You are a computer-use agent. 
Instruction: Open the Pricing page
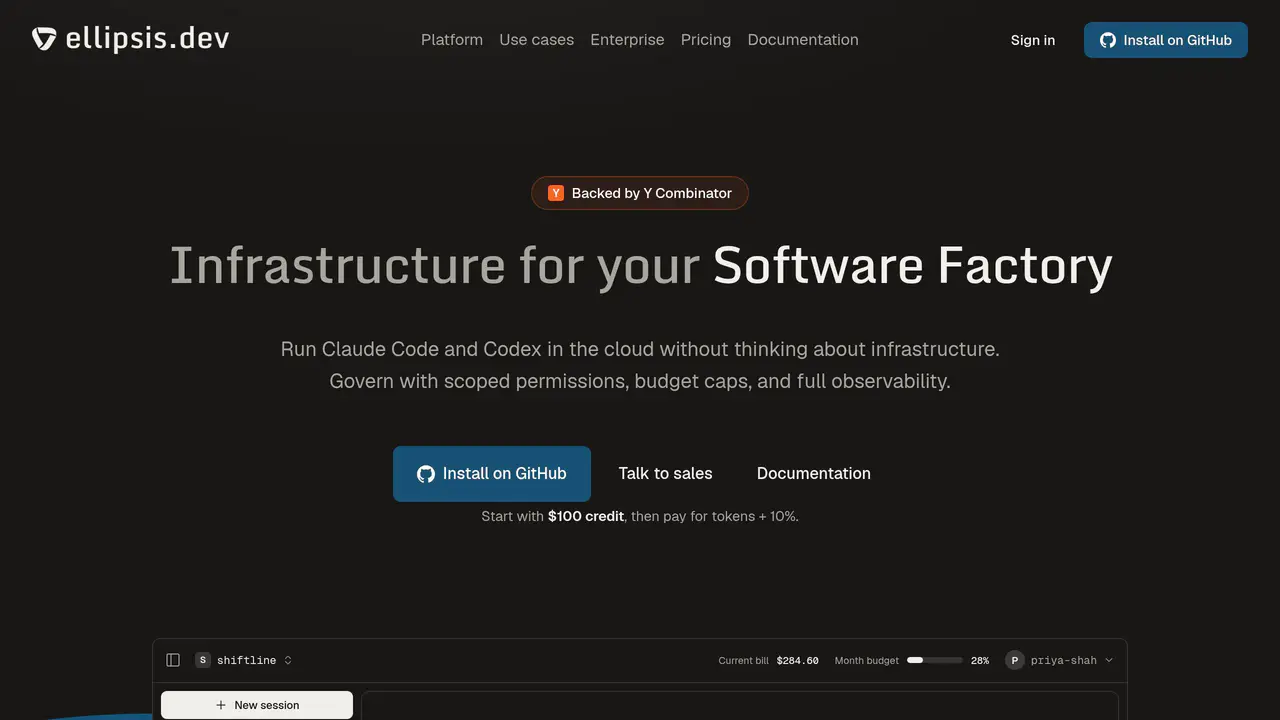[x=706, y=40]
